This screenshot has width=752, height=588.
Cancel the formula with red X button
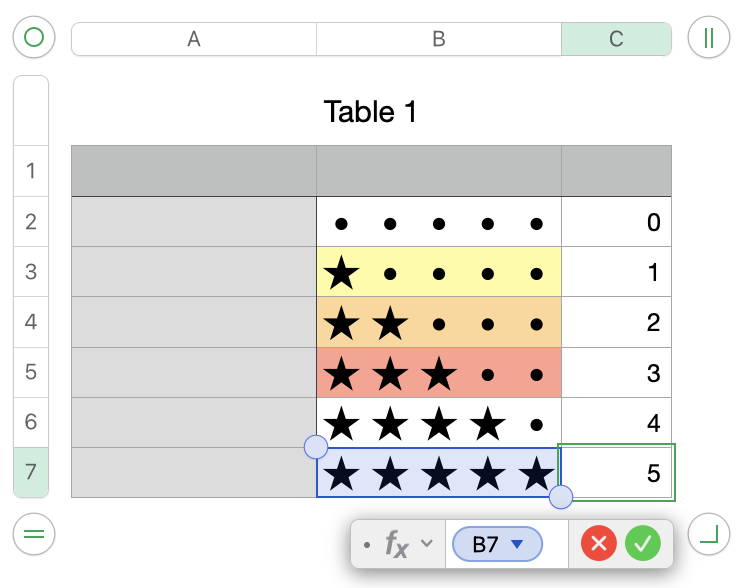click(x=599, y=544)
